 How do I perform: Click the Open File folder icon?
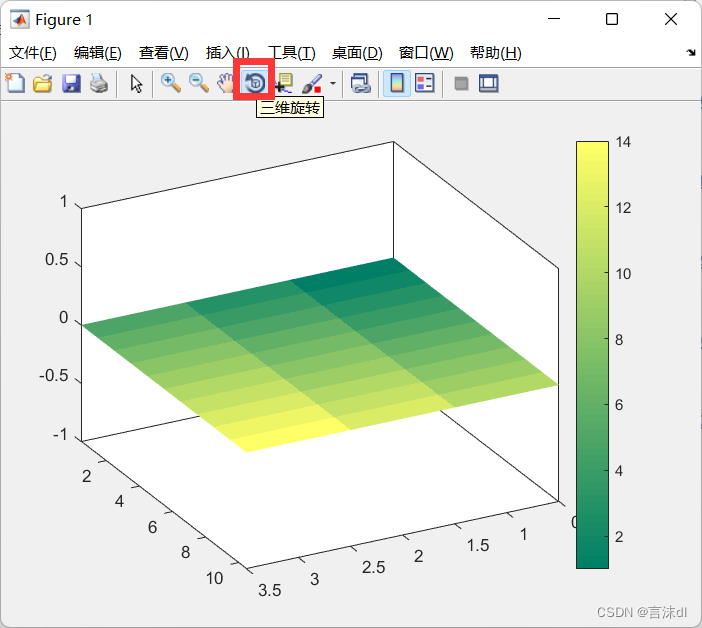(x=42, y=84)
